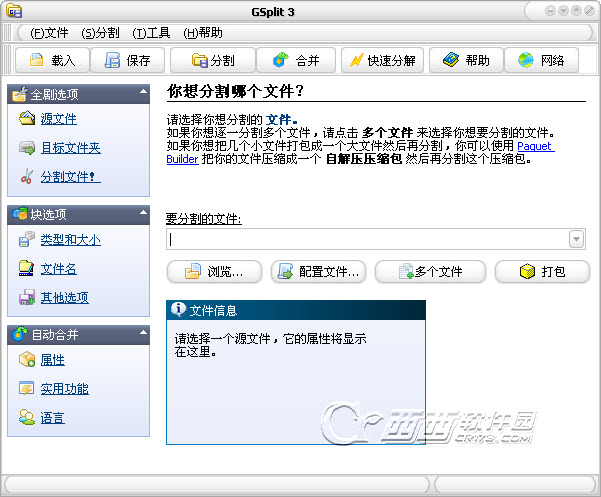Click the 块选项 header cubes icon

(20, 214)
